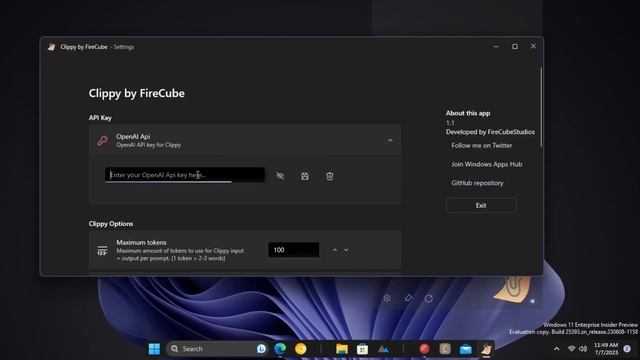Open the beige C app in taskbar

click(x=445, y=349)
